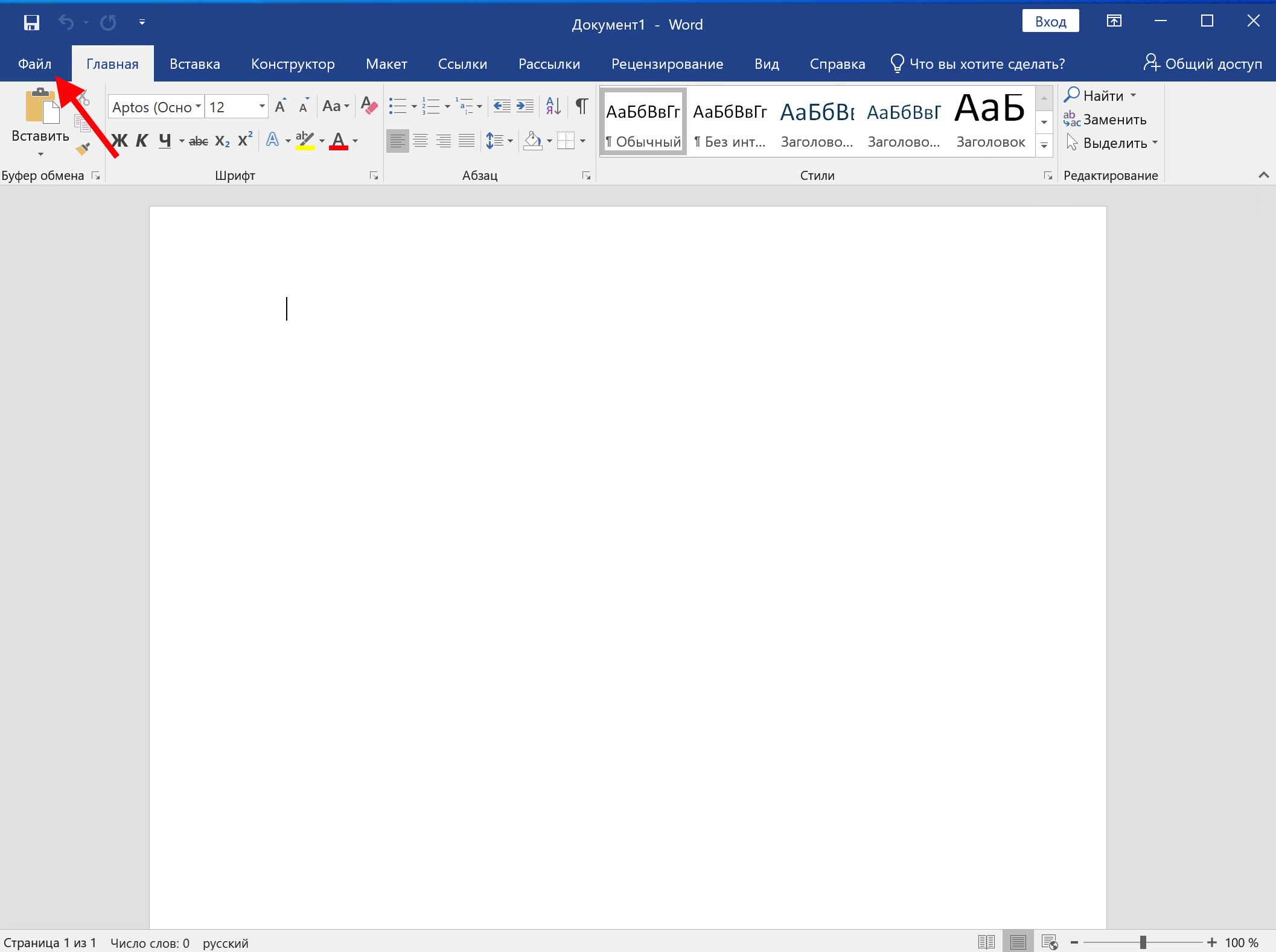
Task: Select the Обычный style
Action: pos(643,122)
